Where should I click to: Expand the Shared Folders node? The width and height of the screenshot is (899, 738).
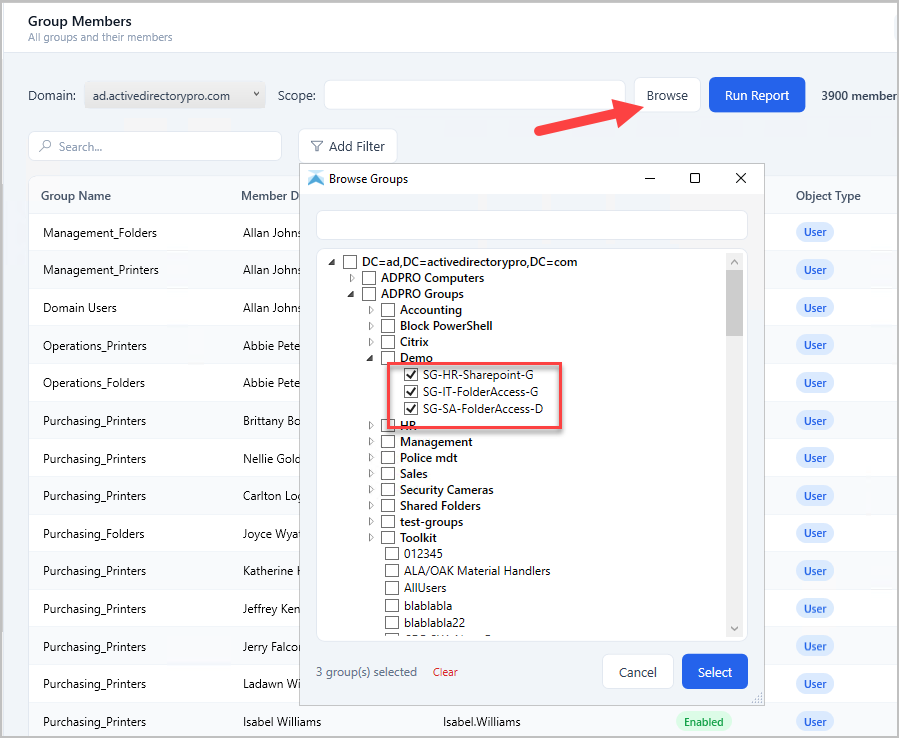coord(371,506)
